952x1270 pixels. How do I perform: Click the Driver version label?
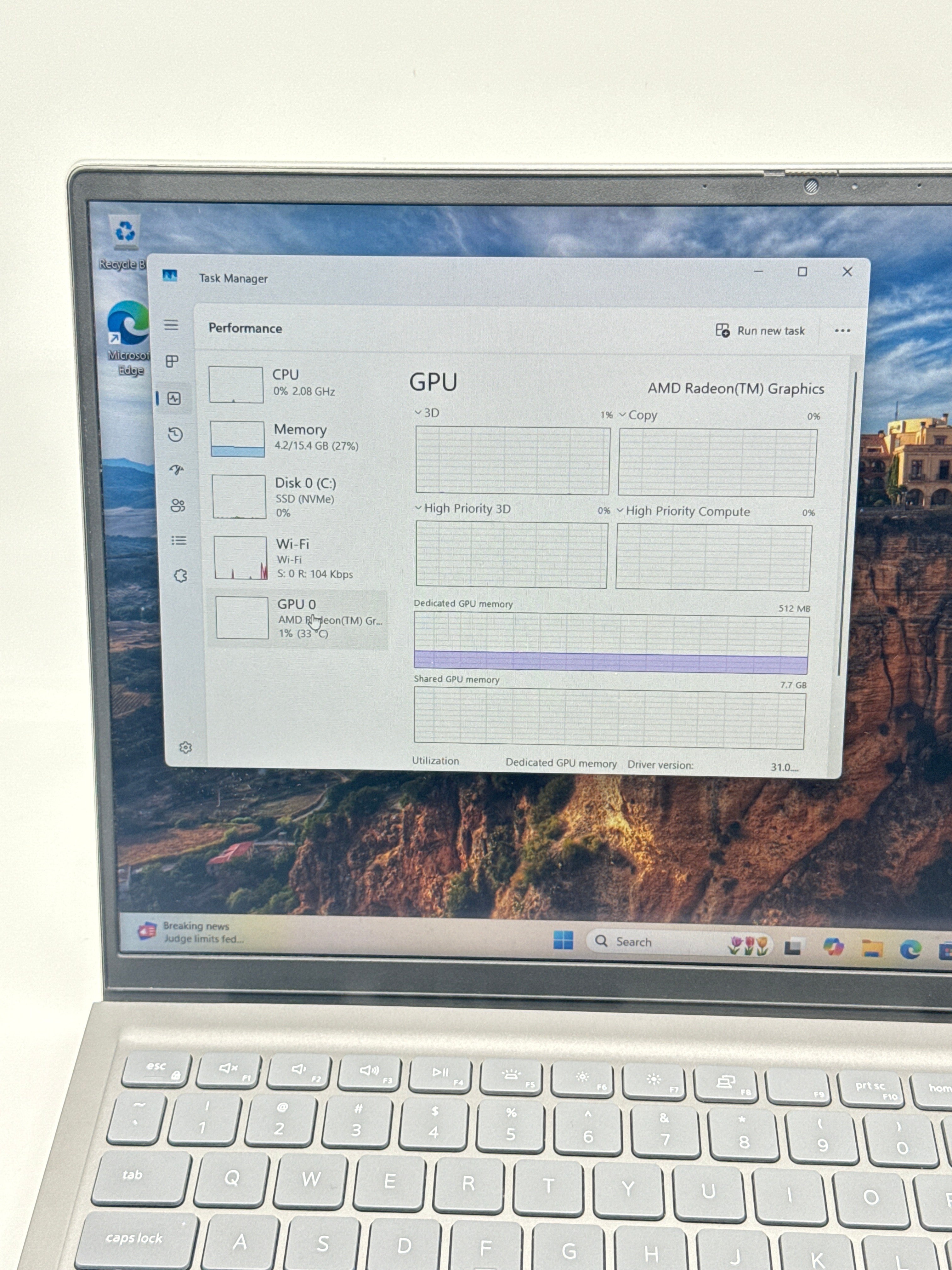660,765
